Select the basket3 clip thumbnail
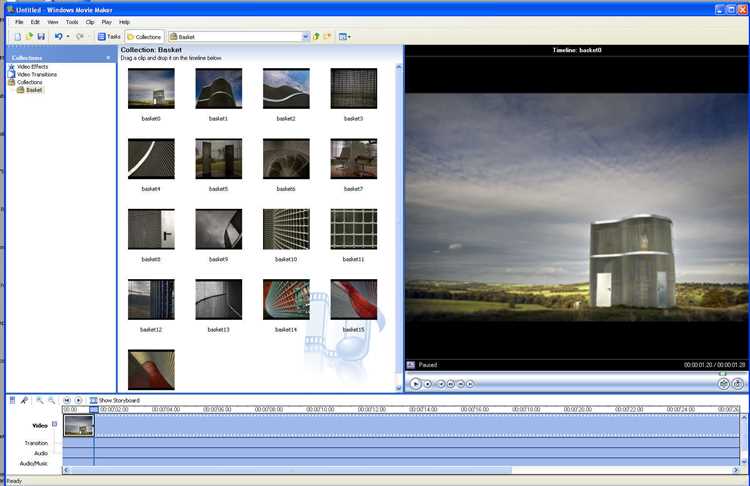This screenshot has height=486, width=750. pos(353,88)
